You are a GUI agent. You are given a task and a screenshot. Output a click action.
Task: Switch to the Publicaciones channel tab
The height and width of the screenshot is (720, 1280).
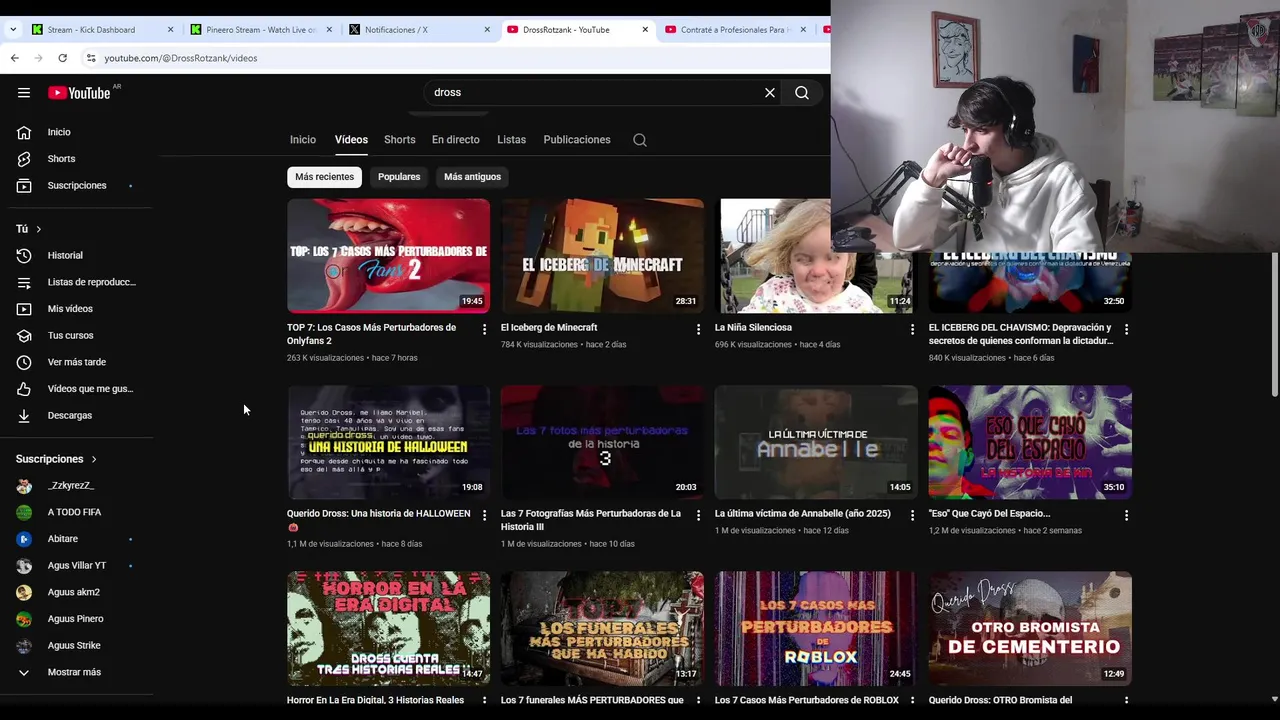coord(577,140)
